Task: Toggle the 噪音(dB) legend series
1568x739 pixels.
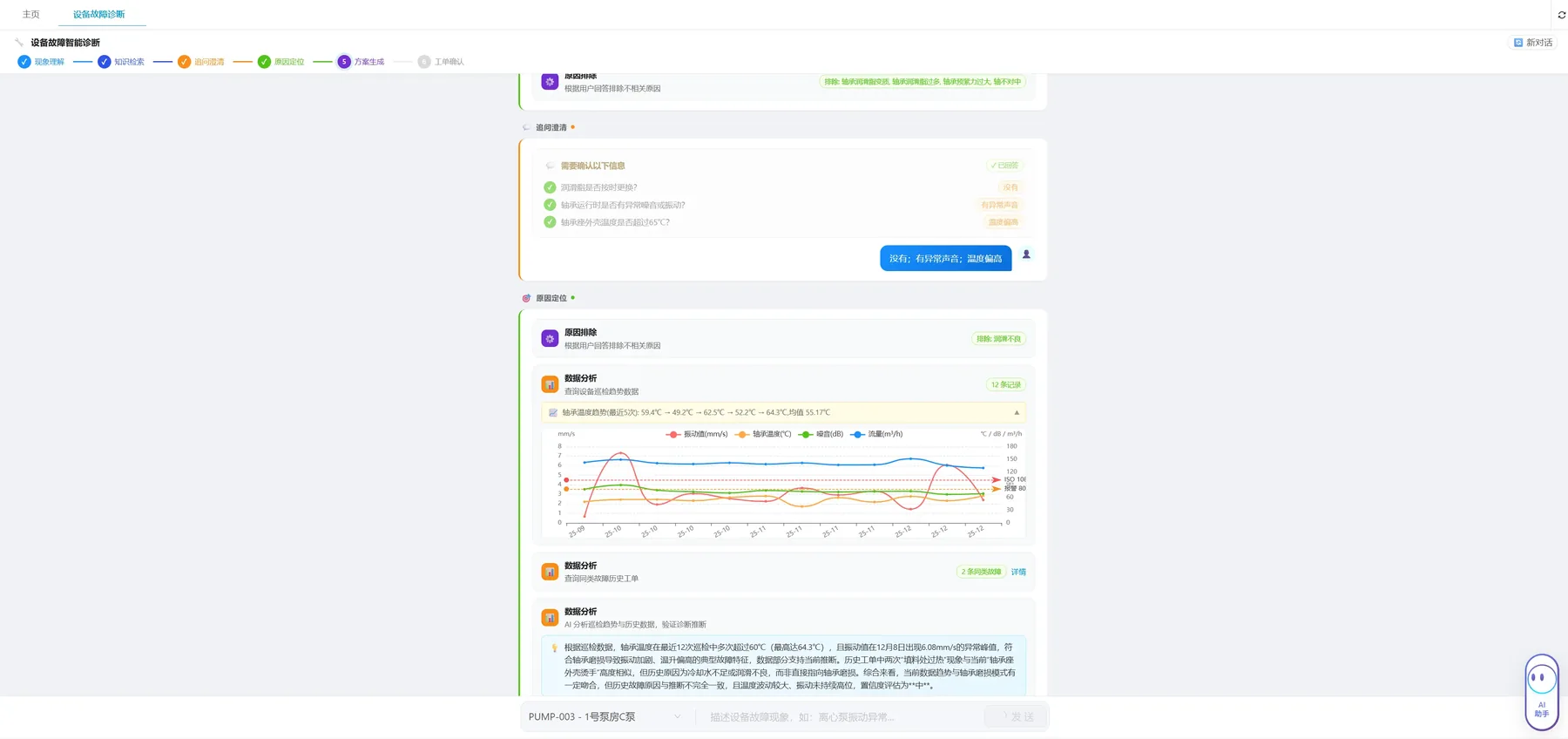Action: [821, 434]
